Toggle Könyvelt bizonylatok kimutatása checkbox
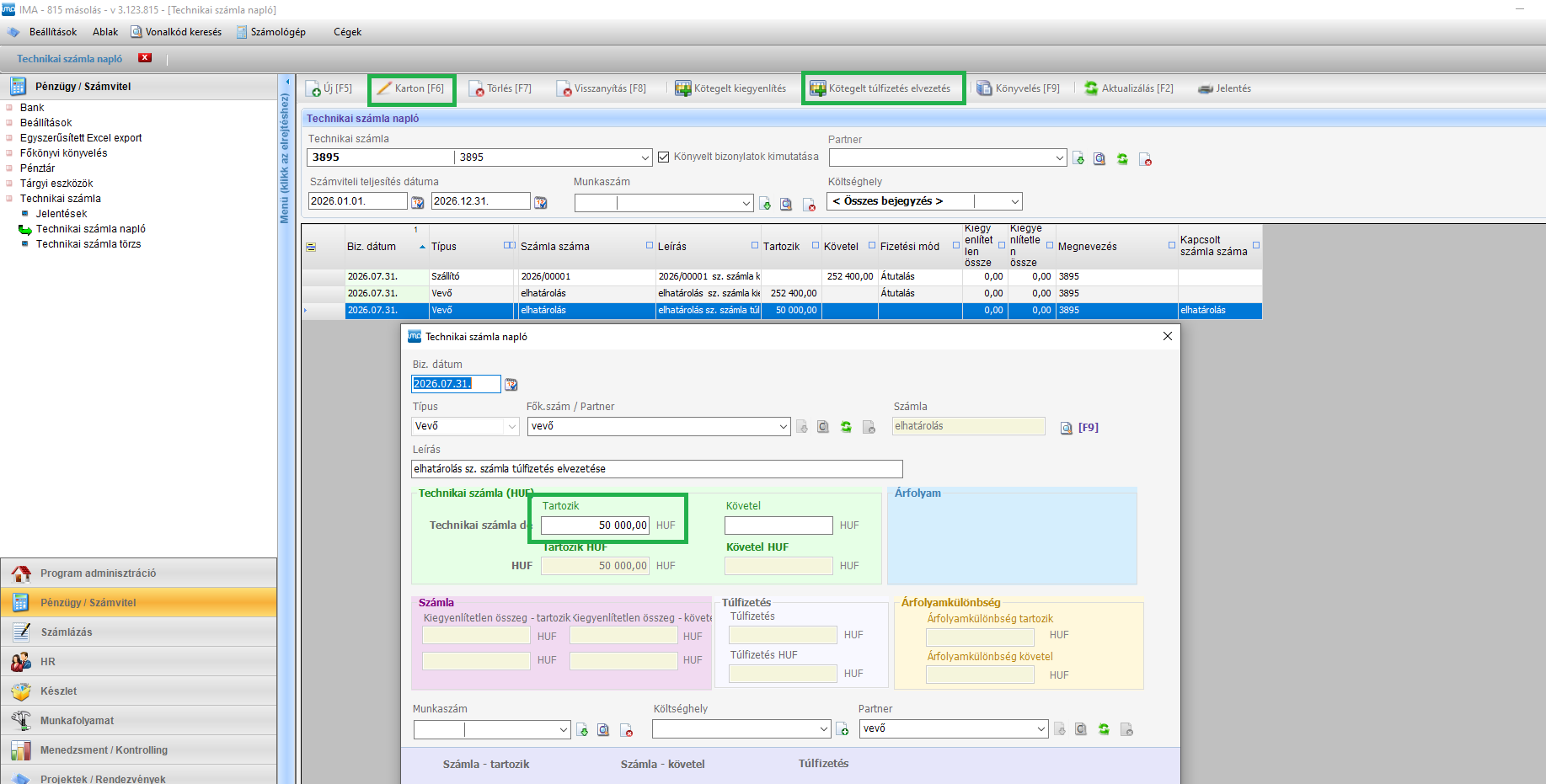Image resolution: width=1546 pixels, height=784 pixels. (664, 157)
